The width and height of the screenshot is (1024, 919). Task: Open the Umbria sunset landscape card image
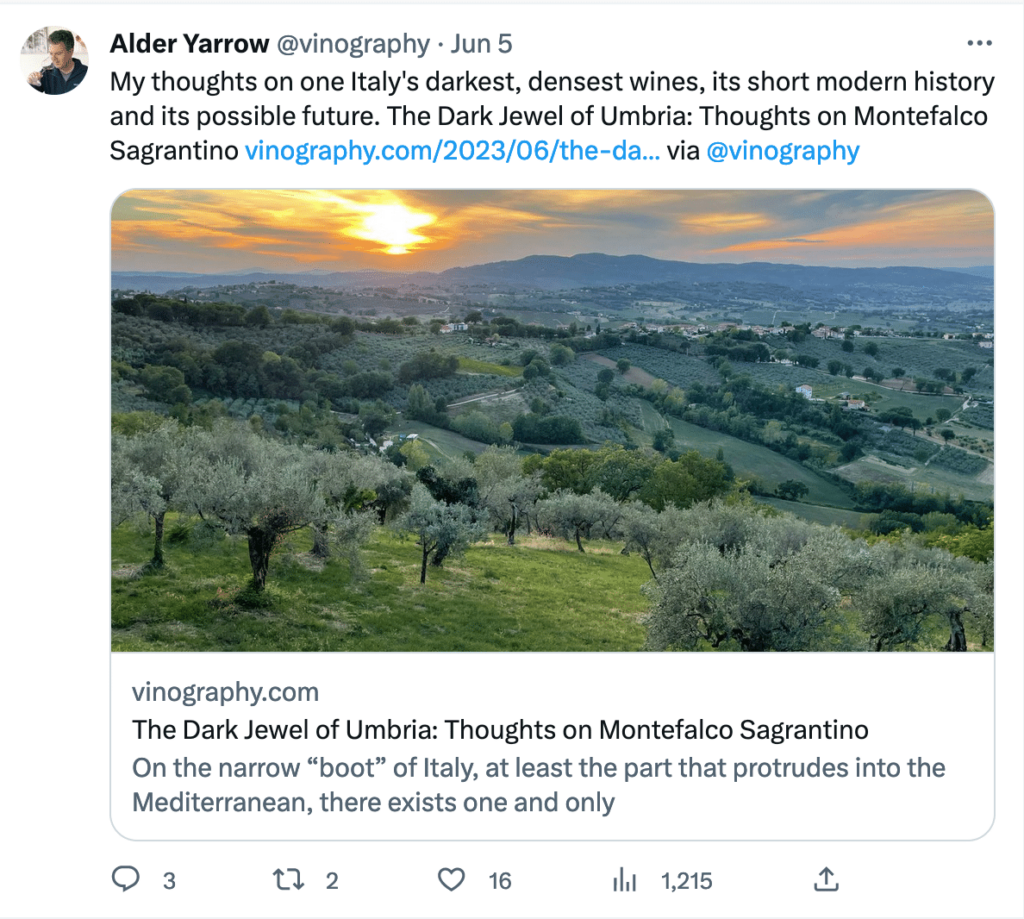click(552, 420)
